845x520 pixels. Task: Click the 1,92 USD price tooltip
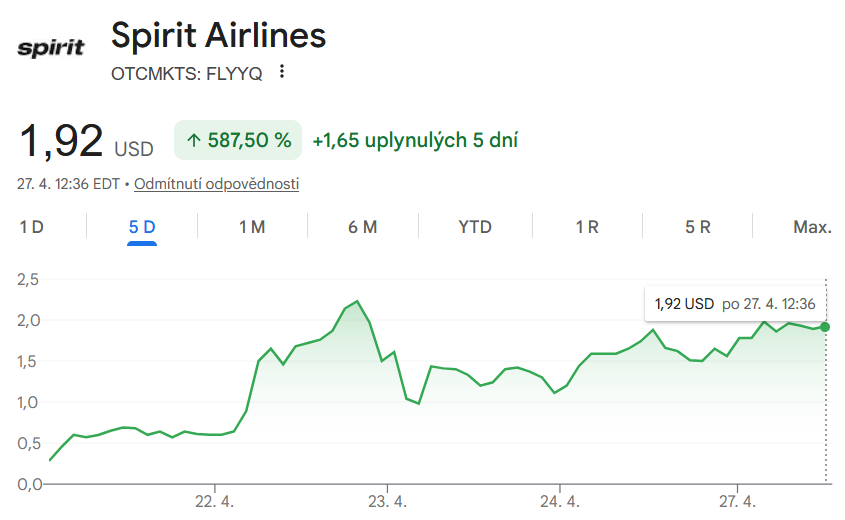tap(735, 304)
